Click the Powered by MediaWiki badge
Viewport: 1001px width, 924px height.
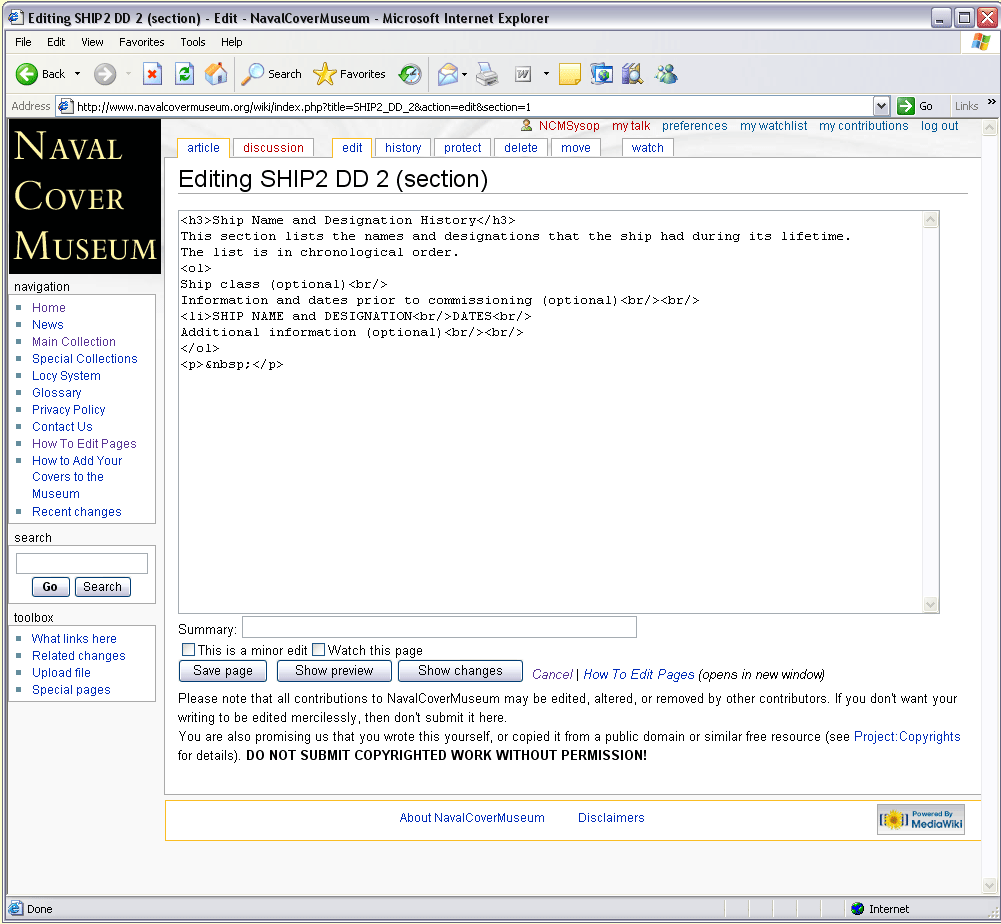[x=921, y=819]
